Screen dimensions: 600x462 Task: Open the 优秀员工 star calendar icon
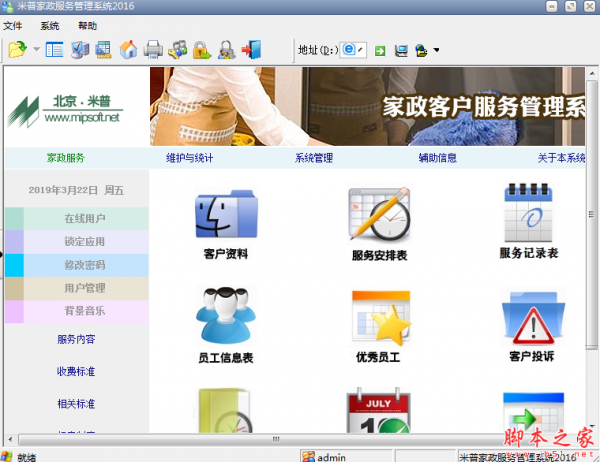click(380, 326)
